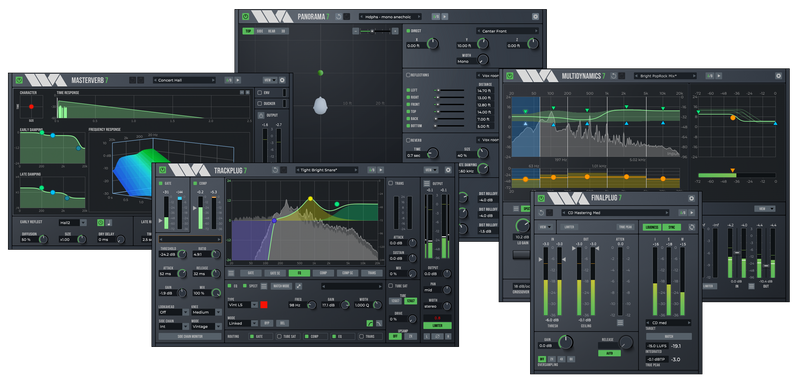Enable the Reflections checkbox in Panorama
The width and height of the screenshot is (800, 378).
pos(408,75)
